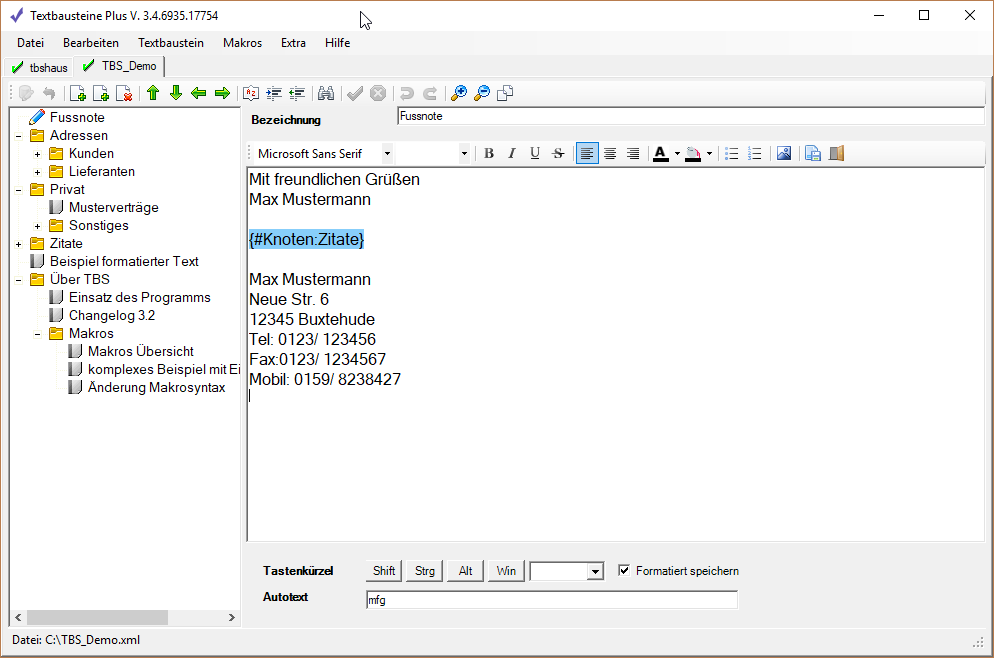This screenshot has height=658, width=994.
Task: Collapse the Makros folder in tree
Action: [x=37, y=334]
